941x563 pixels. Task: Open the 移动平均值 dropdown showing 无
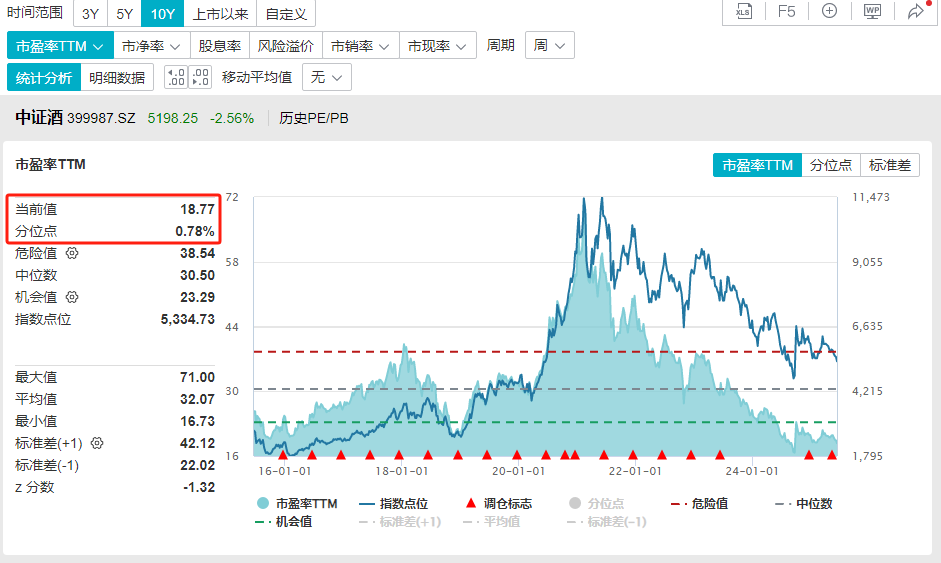pos(327,77)
